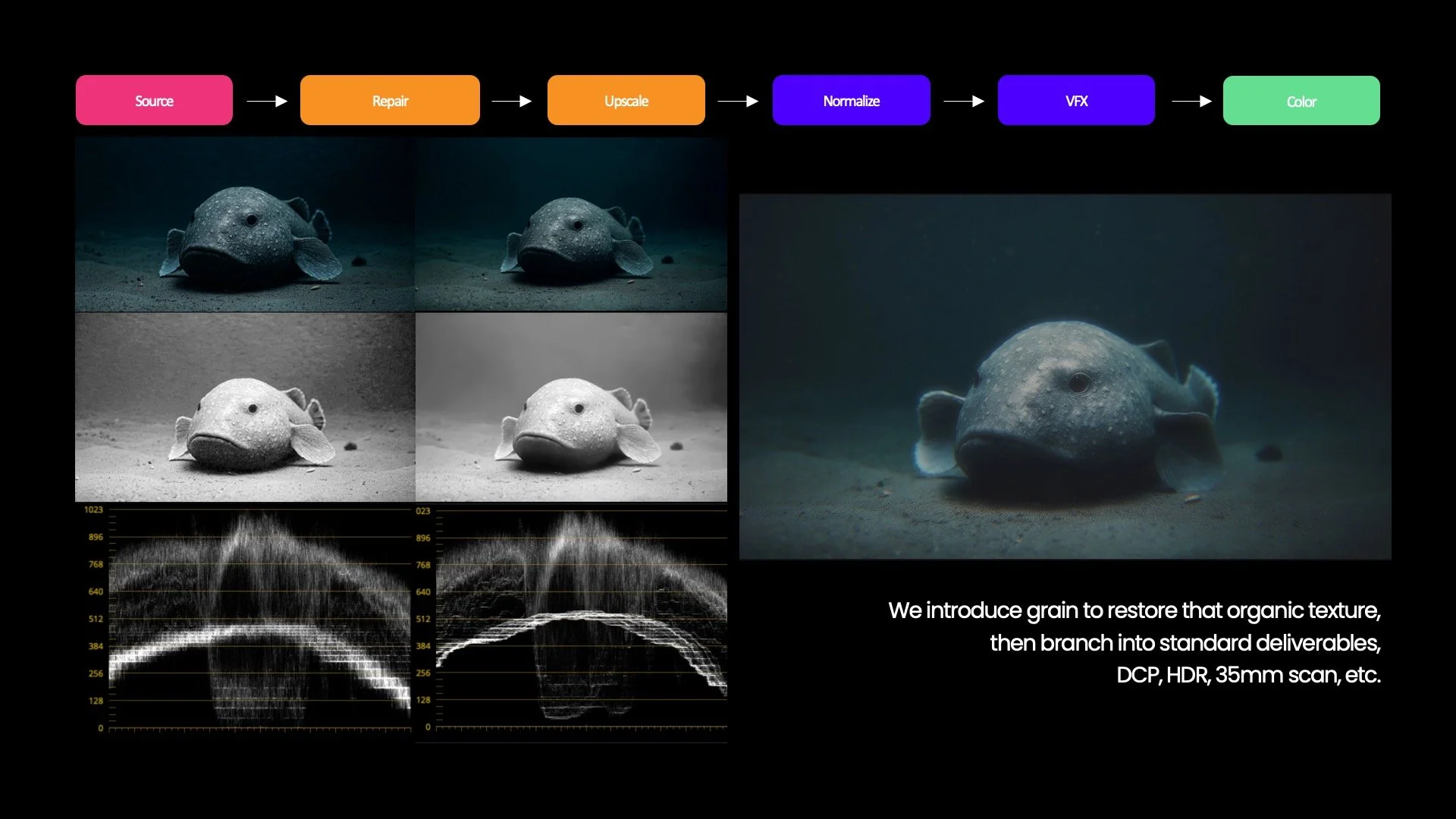Select the purple Normalize stage box
The image size is (1456, 819).
click(x=851, y=100)
